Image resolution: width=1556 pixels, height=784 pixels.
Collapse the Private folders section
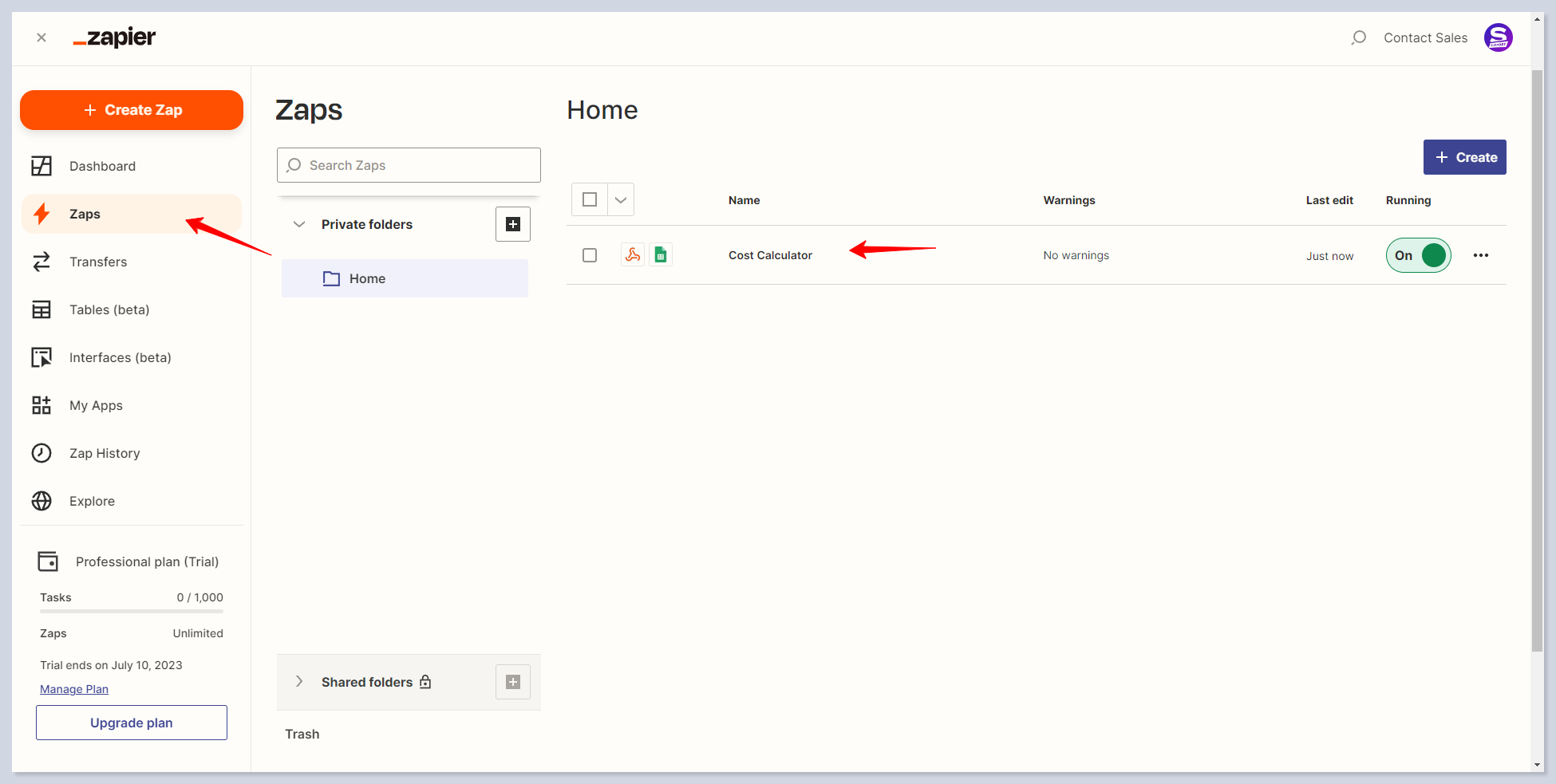tap(299, 224)
